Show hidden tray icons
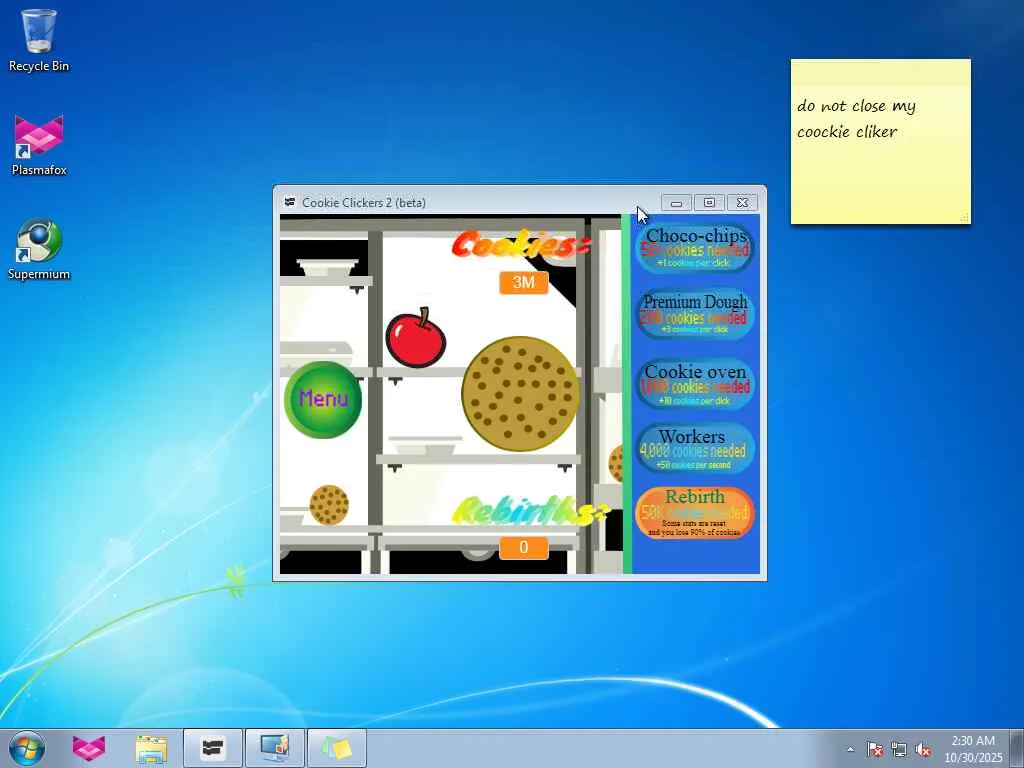This screenshot has width=1024, height=768. click(x=850, y=749)
